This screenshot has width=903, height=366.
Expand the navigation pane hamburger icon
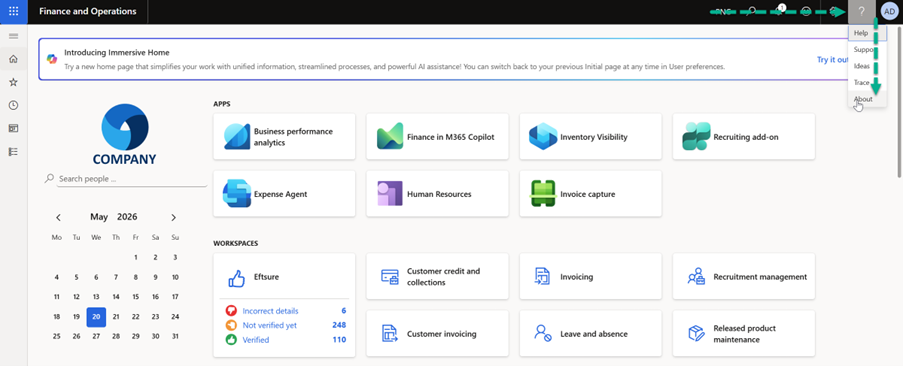(x=14, y=36)
